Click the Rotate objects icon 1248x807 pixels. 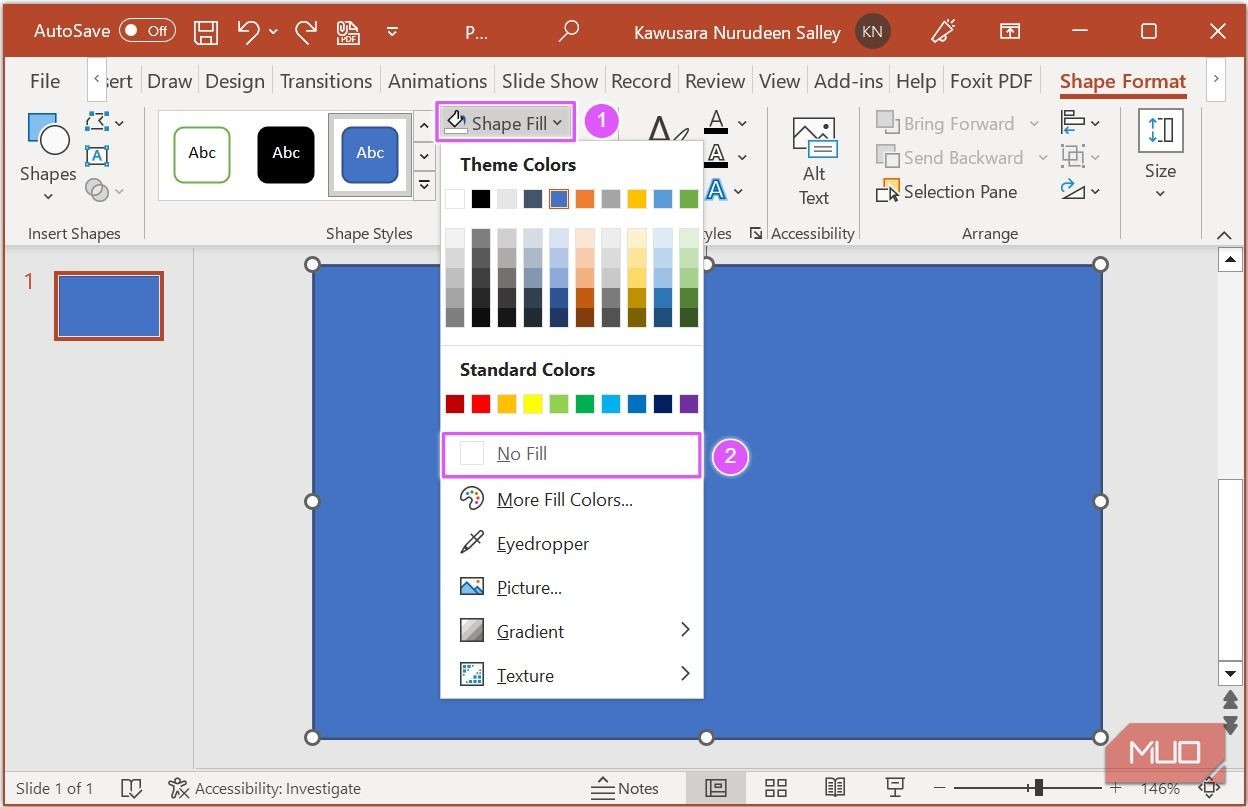(x=1072, y=189)
